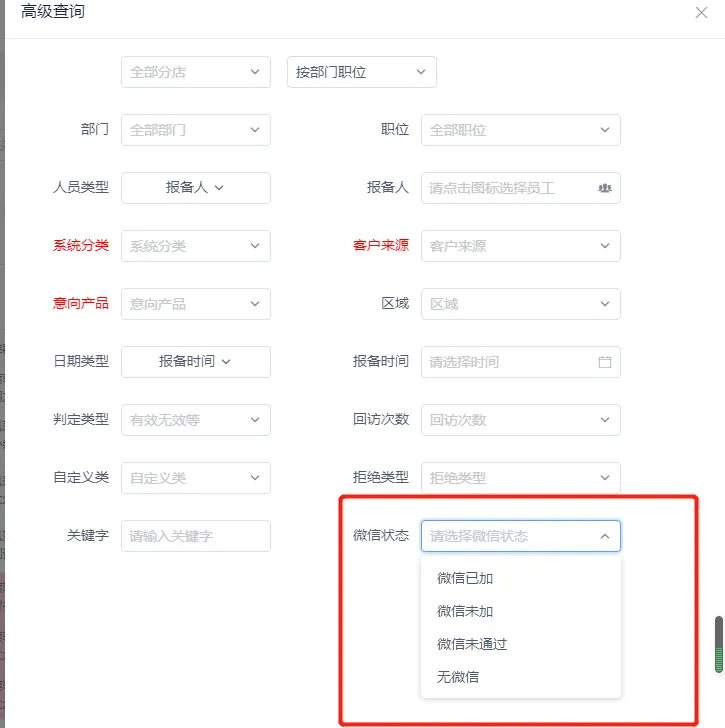The width and height of the screenshot is (725, 728).
Task: Close the 高级查询 dialog
Action: (701, 13)
